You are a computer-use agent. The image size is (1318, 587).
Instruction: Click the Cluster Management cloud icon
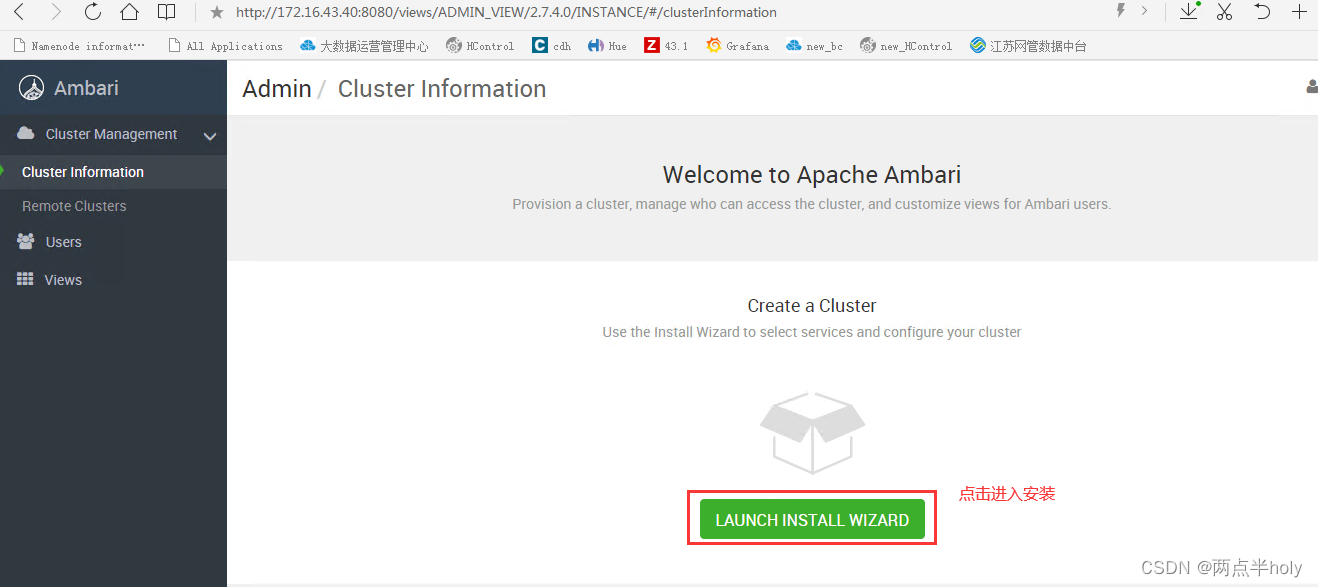(26, 133)
